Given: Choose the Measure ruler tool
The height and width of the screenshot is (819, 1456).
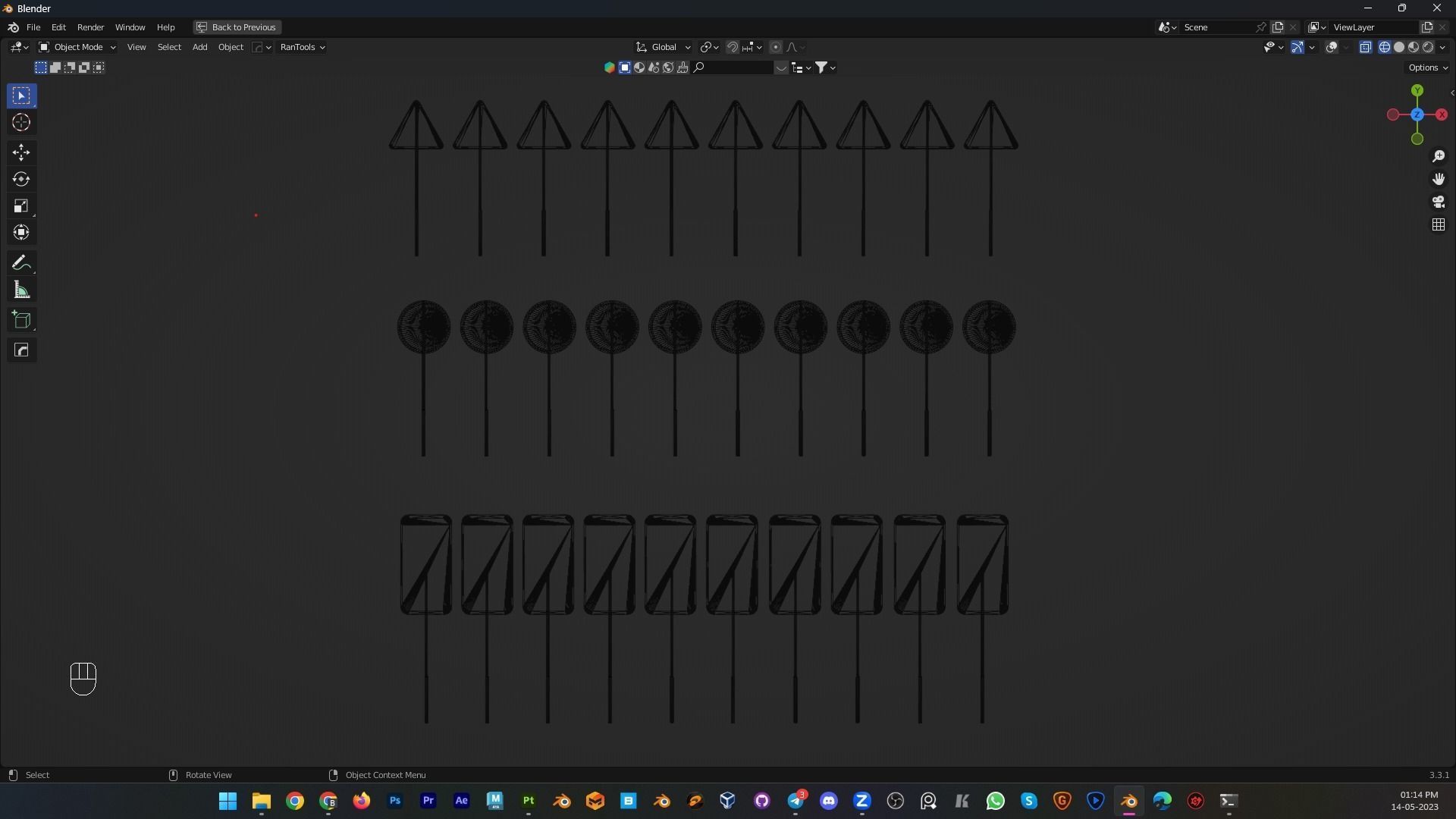Looking at the screenshot, I should click(x=21, y=290).
